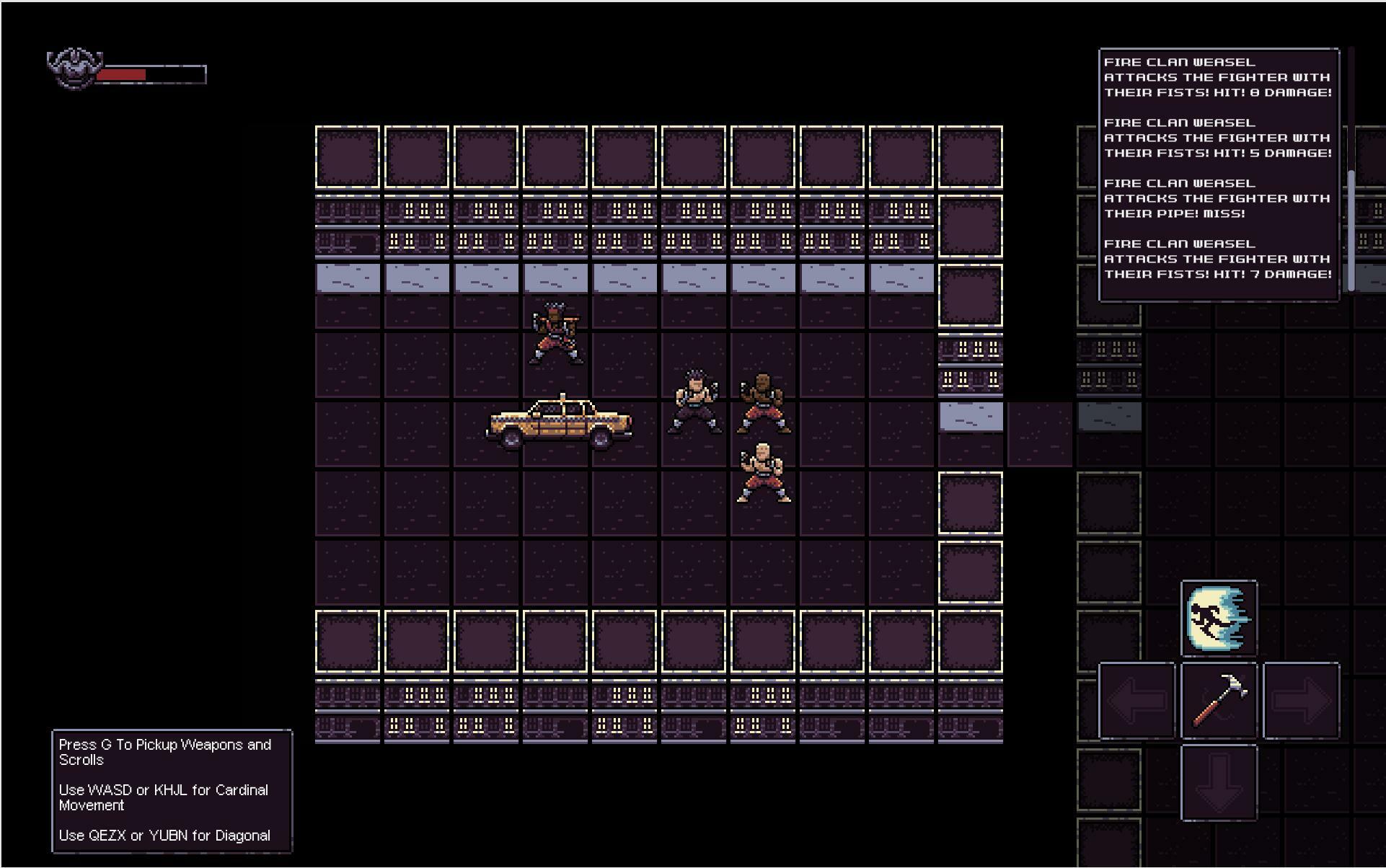Click the down arrow inventory slot

(1219, 782)
